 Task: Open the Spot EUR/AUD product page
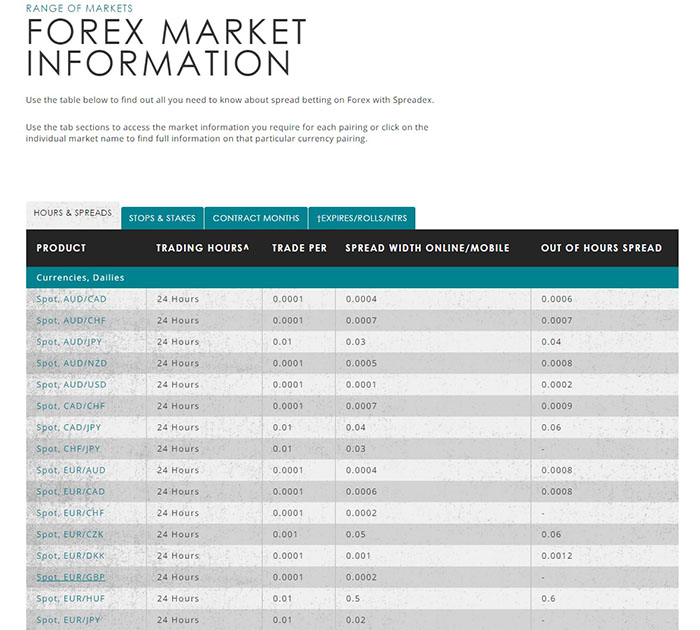point(71,470)
